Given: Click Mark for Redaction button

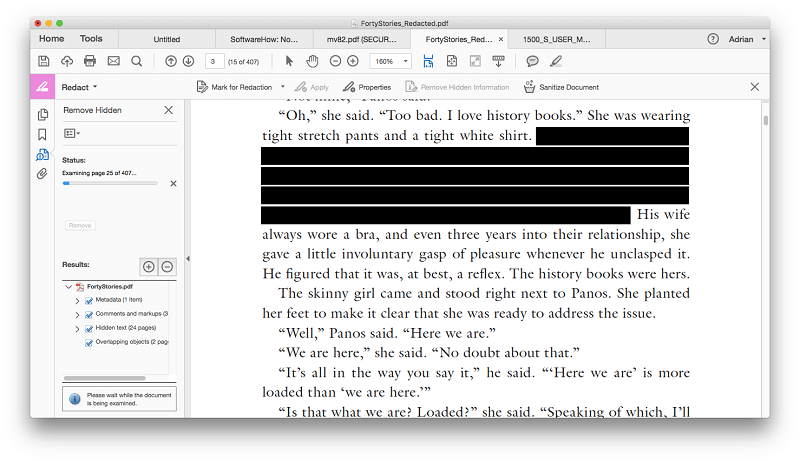Looking at the screenshot, I should pyautogui.click(x=235, y=87).
